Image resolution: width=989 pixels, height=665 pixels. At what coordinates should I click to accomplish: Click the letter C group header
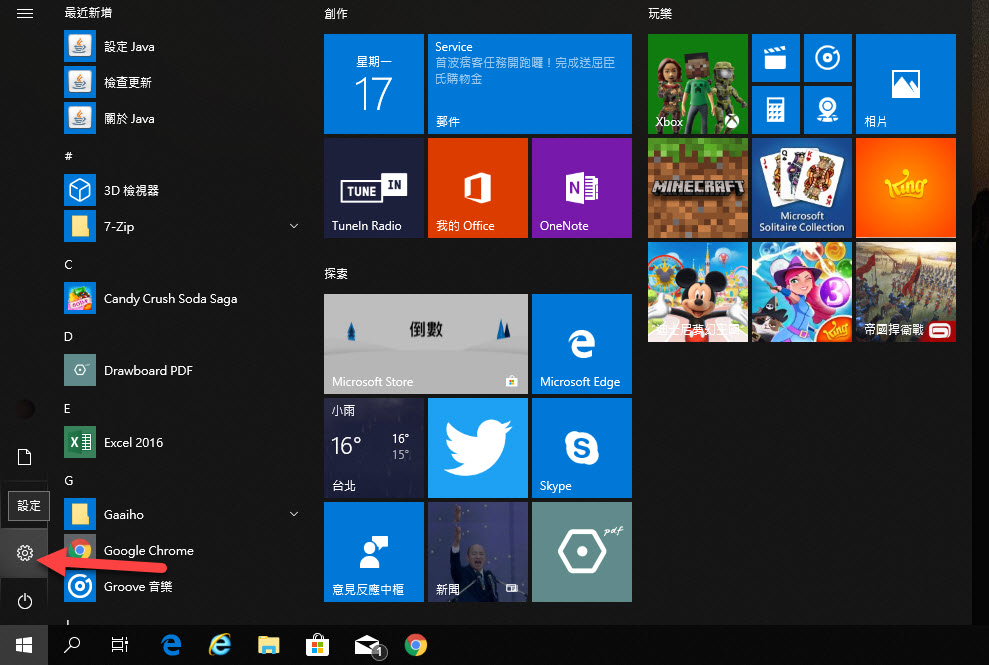[69, 265]
